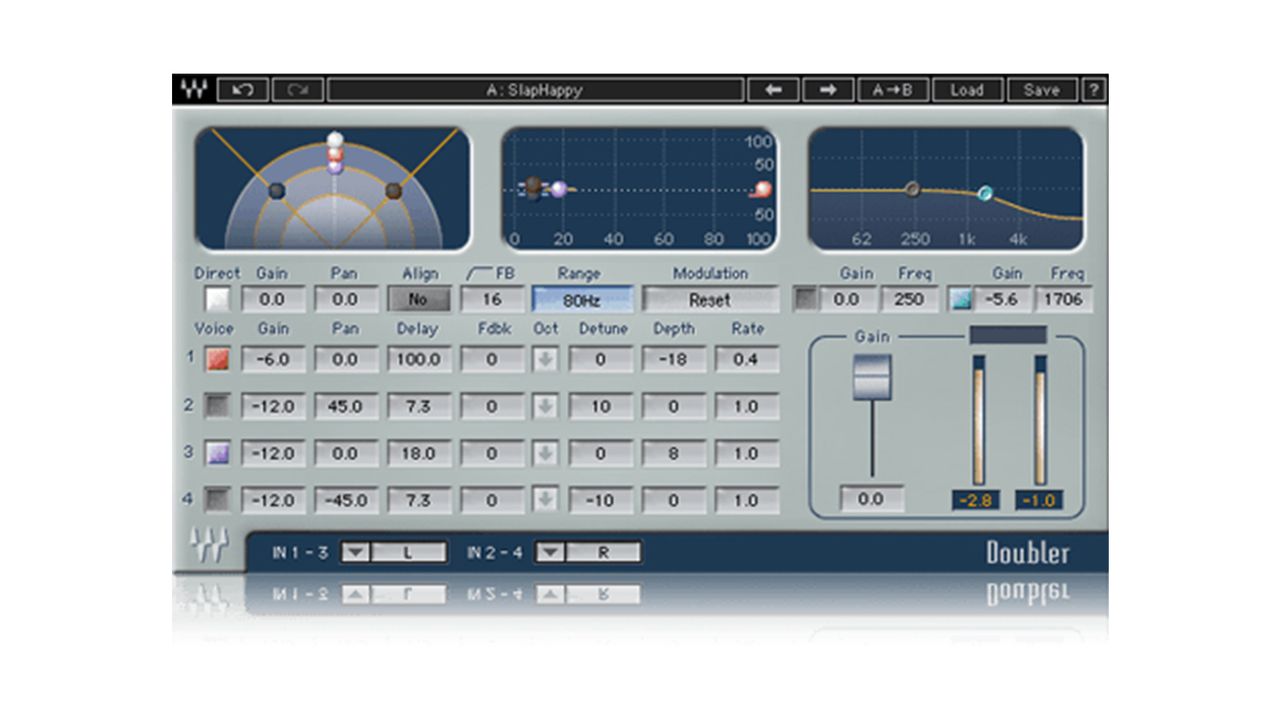The image size is (1280, 720).
Task: Click Voice 2 Detune value 10
Action: pos(601,406)
